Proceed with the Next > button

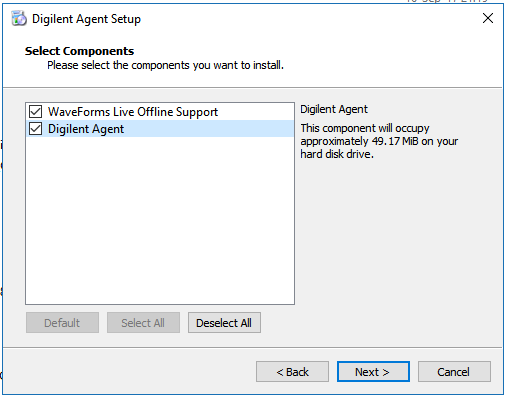click(373, 371)
